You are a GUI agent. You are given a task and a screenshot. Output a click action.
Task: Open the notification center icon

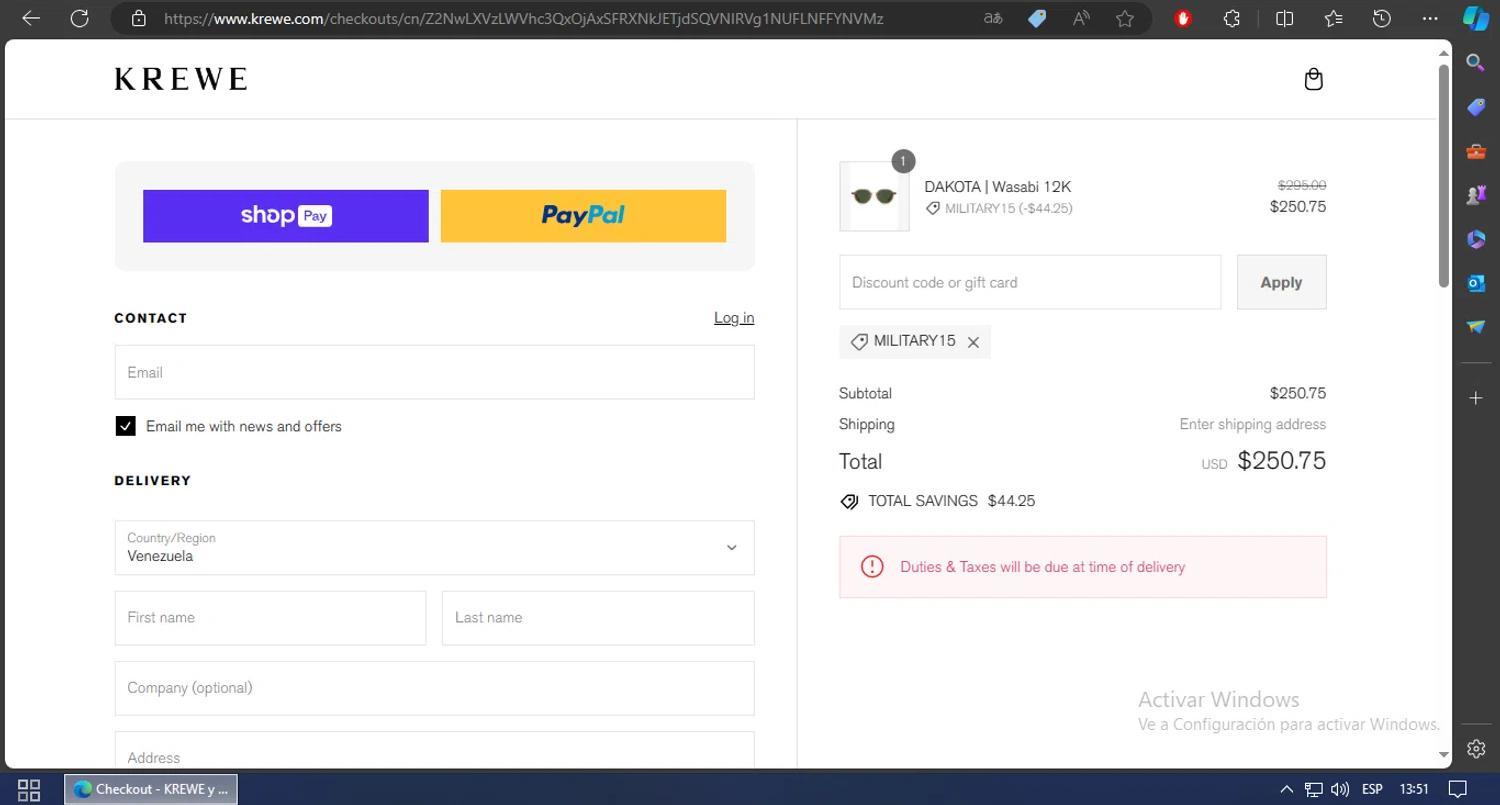(1458, 789)
